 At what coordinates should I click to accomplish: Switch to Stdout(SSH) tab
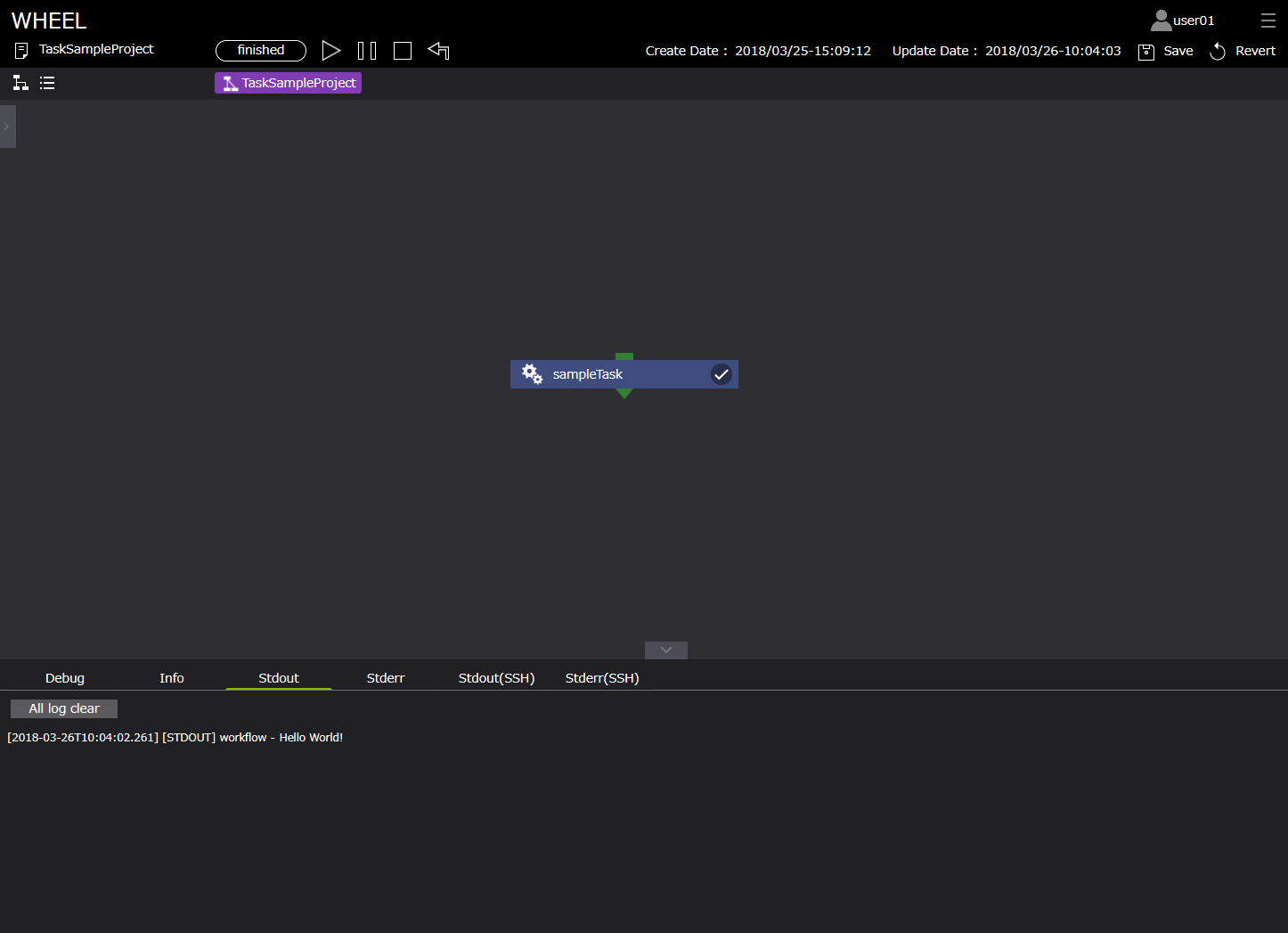tap(496, 678)
